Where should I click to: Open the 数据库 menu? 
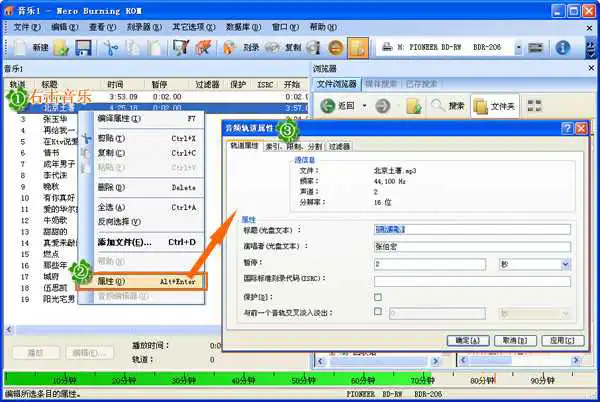click(x=243, y=27)
